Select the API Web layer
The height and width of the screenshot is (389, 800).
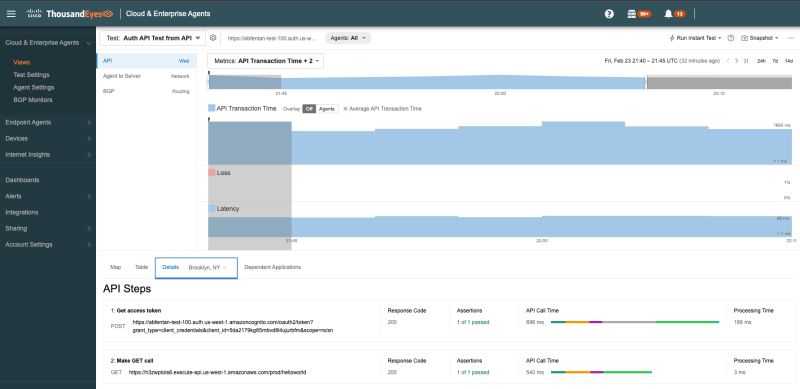pyautogui.click(x=146, y=61)
